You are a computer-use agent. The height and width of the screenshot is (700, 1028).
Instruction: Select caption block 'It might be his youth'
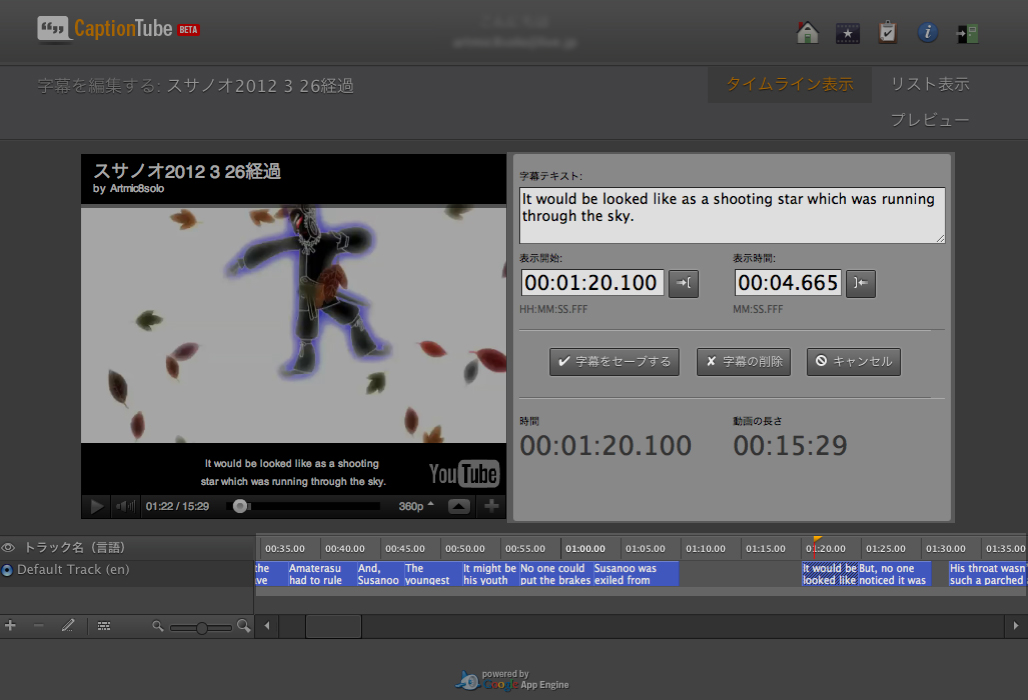[x=490, y=574]
